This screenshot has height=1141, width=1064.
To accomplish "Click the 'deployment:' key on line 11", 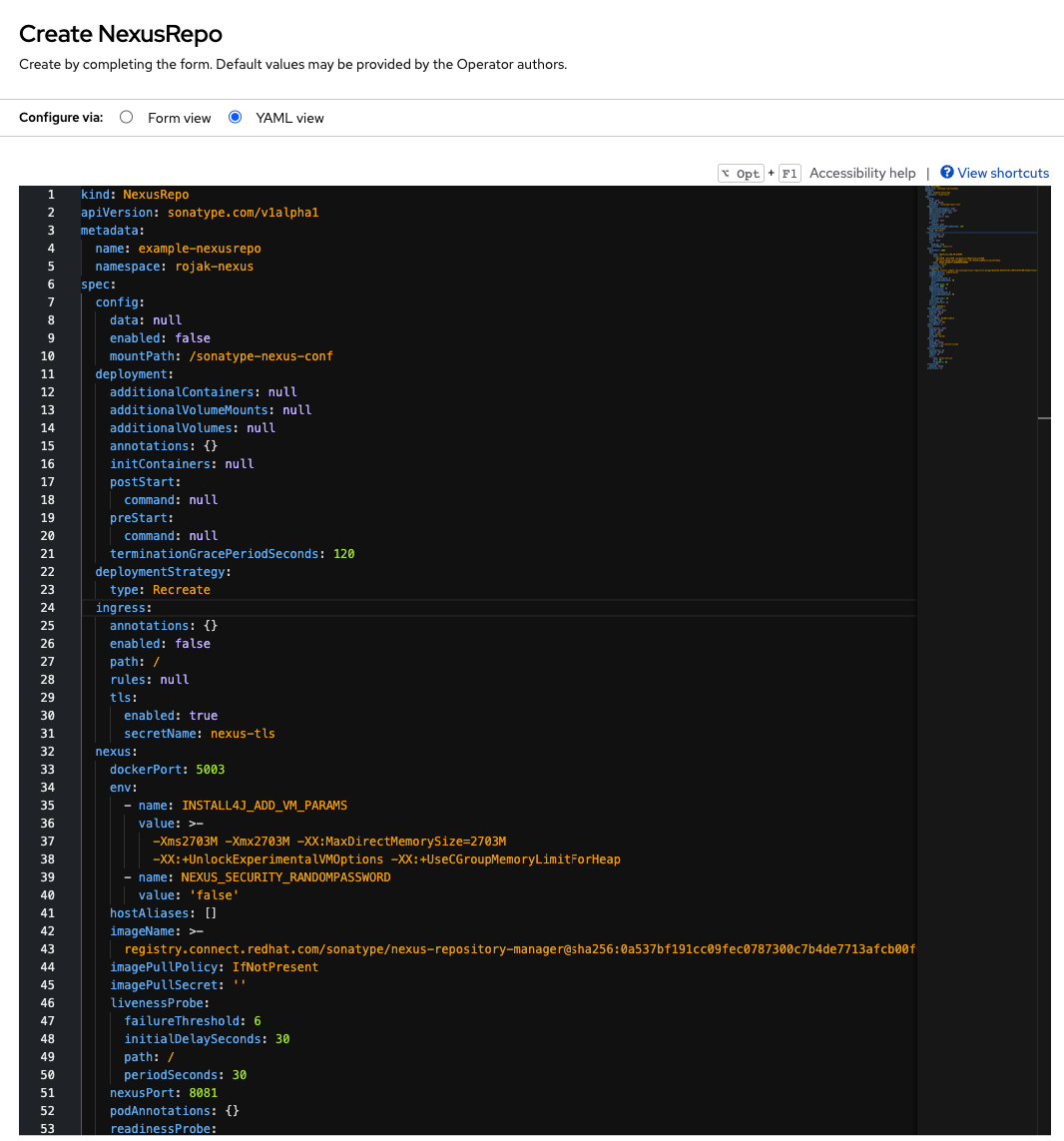I will tap(135, 374).
